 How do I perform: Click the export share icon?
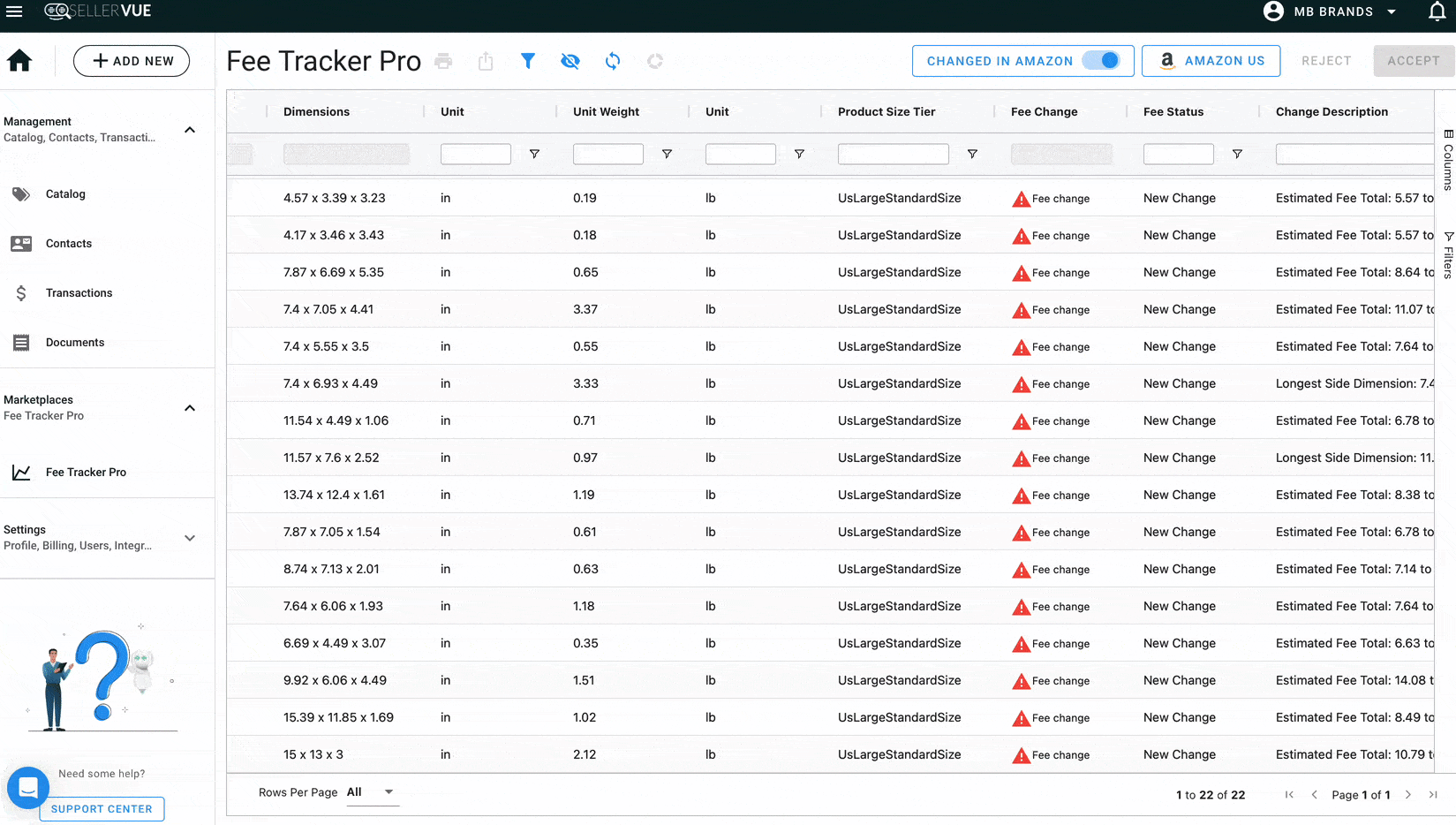(486, 61)
